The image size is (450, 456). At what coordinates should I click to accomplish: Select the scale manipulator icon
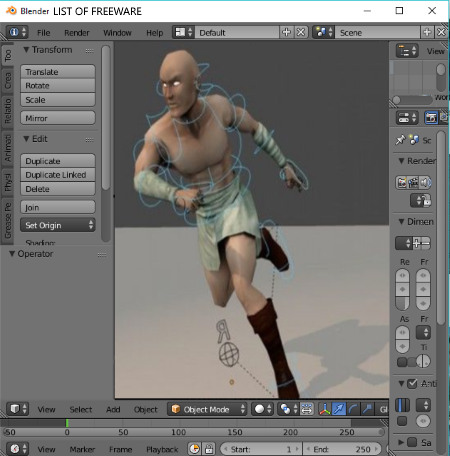coord(367,409)
